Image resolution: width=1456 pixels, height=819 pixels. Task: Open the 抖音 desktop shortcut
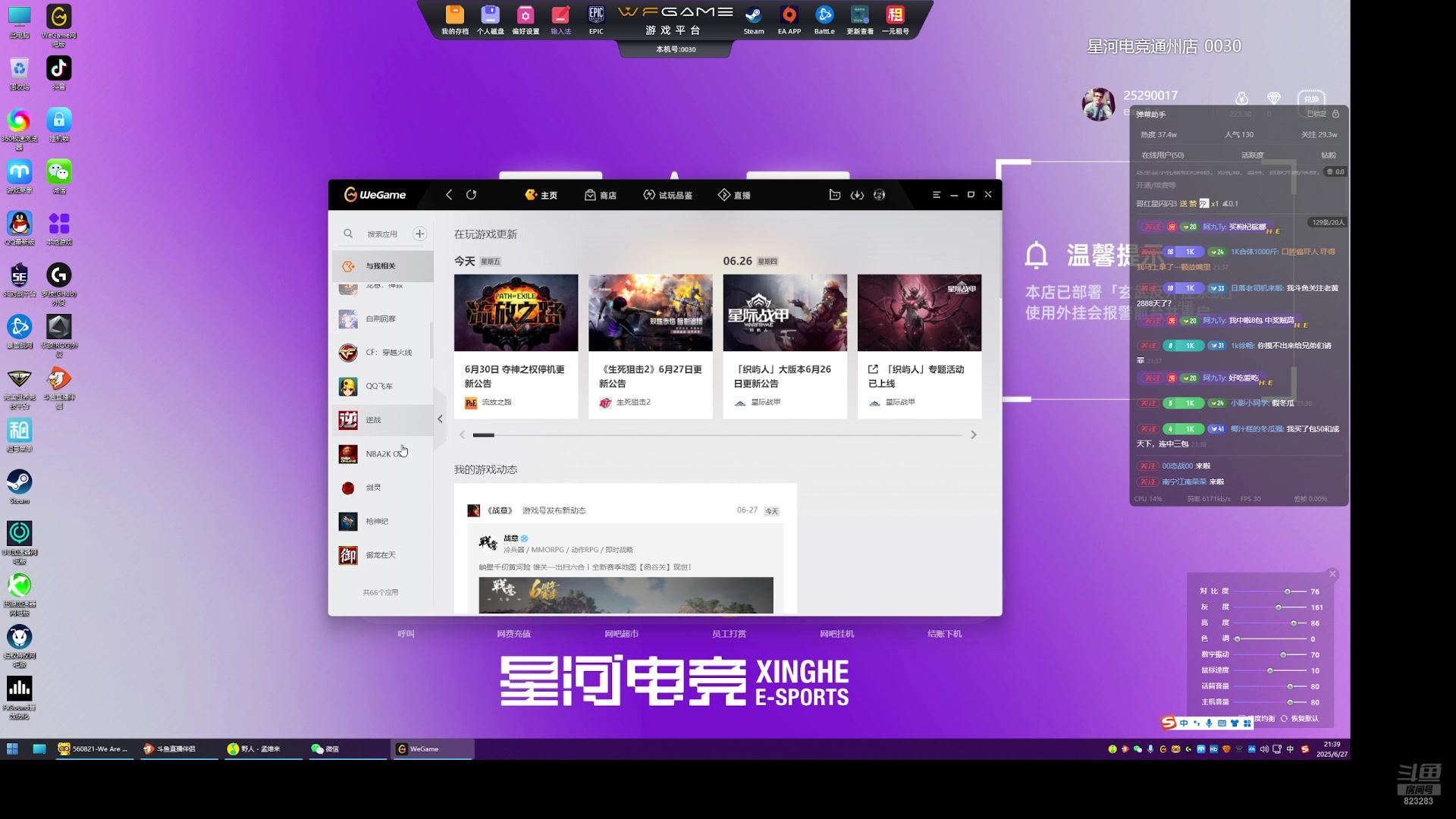coord(59,73)
